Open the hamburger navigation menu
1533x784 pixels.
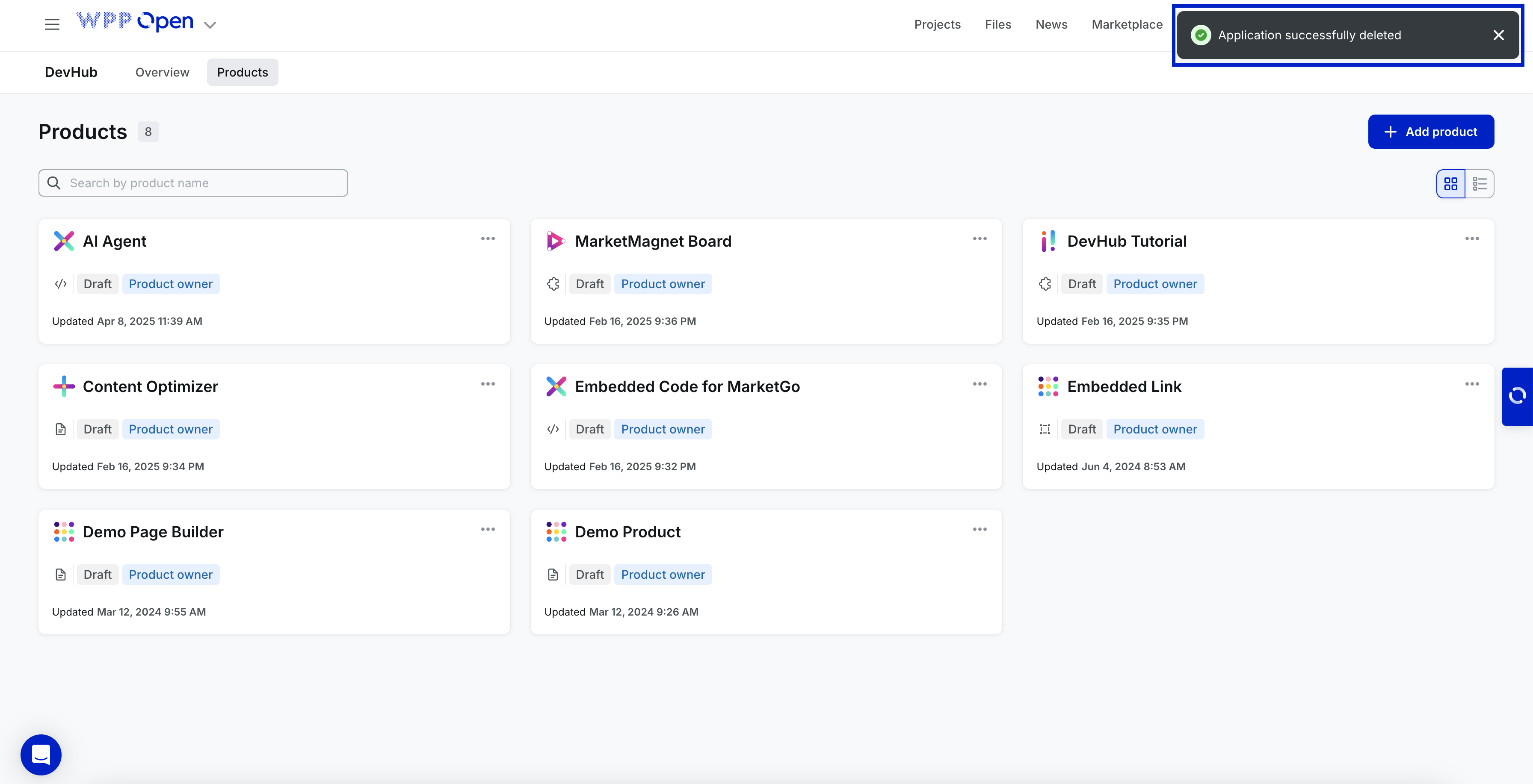tap(52, 24)
